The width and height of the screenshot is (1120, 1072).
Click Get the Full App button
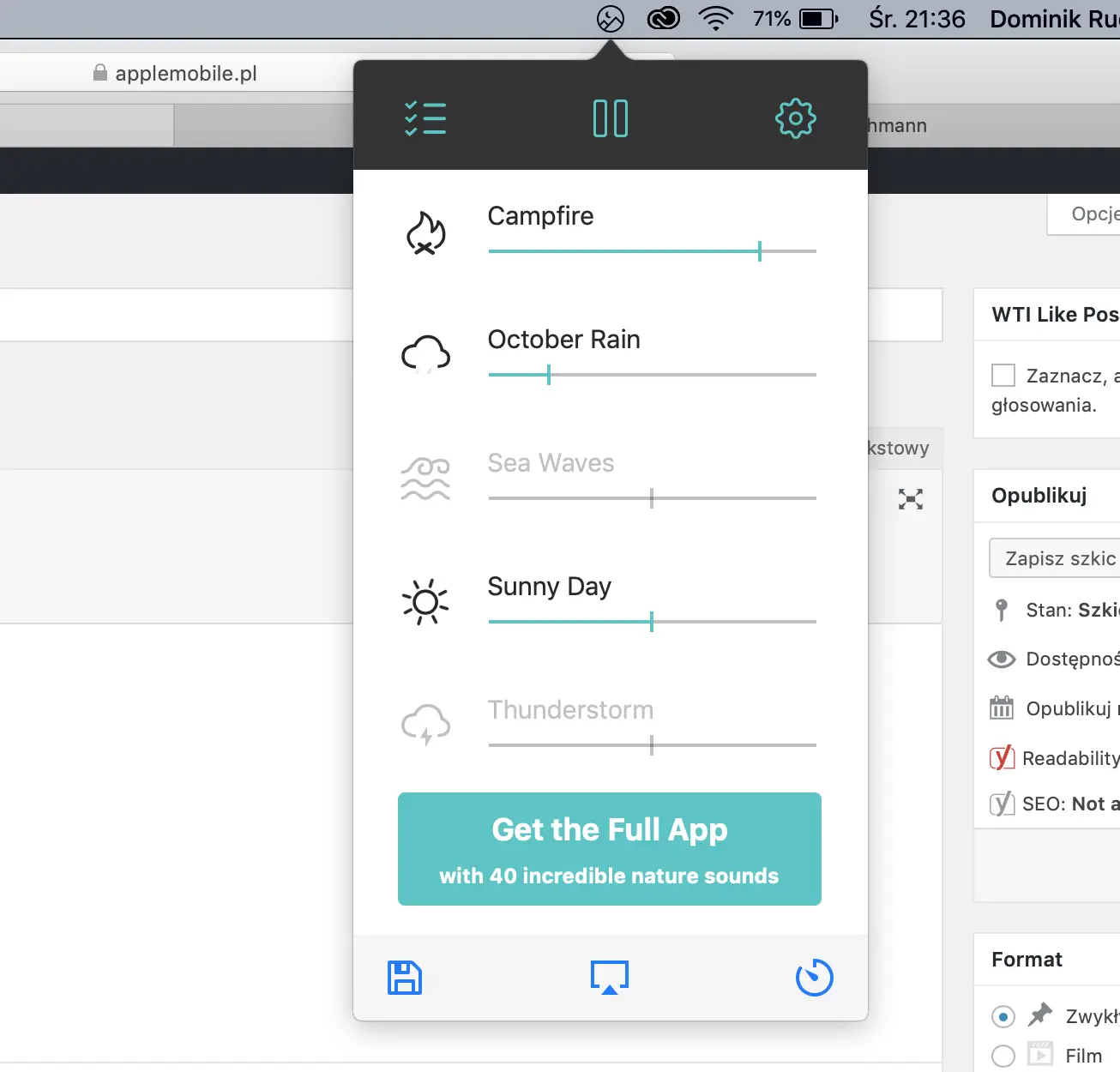610,849
